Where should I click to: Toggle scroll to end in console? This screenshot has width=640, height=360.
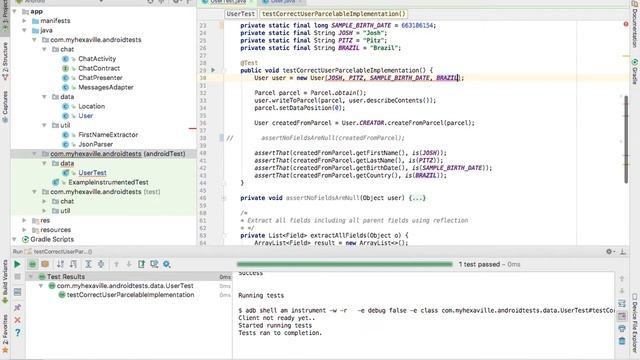point(622,316)
